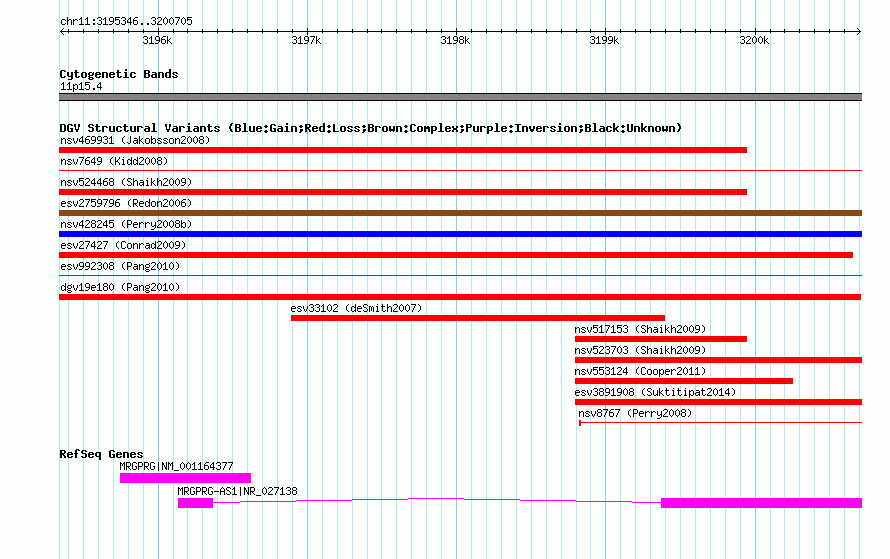The height and width of the screenshot is (559, 890).
Task: Select the red bar under nsv469931
Action: pos(403,150)
